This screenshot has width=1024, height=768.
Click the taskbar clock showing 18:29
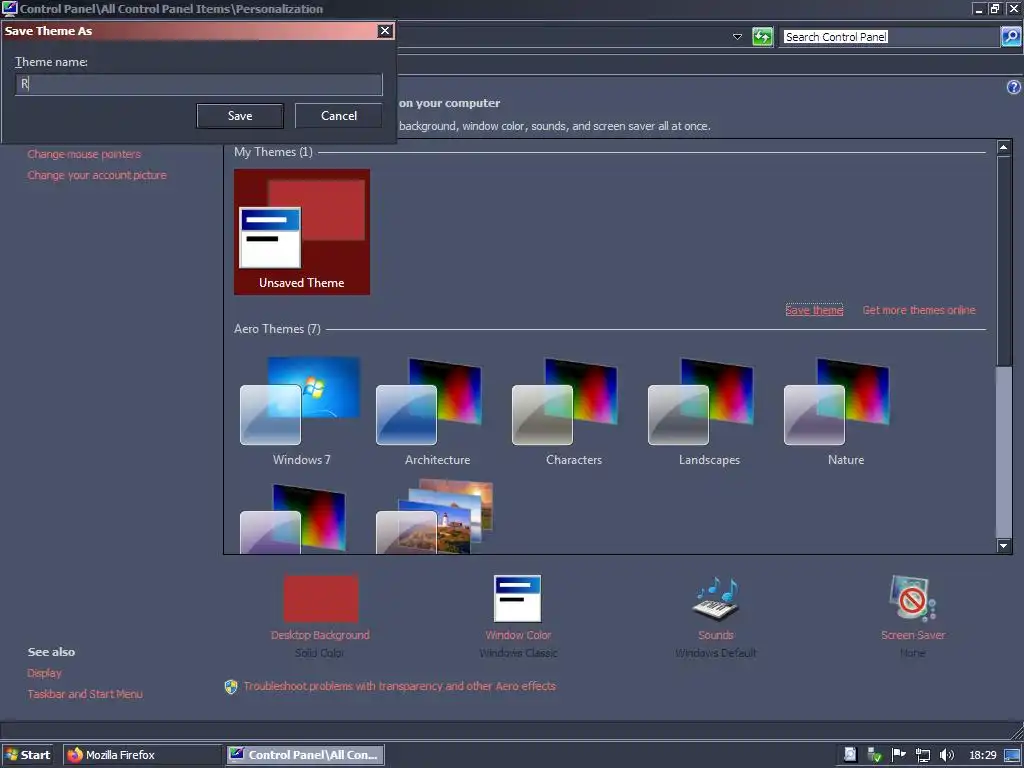[x=983, y=756]
